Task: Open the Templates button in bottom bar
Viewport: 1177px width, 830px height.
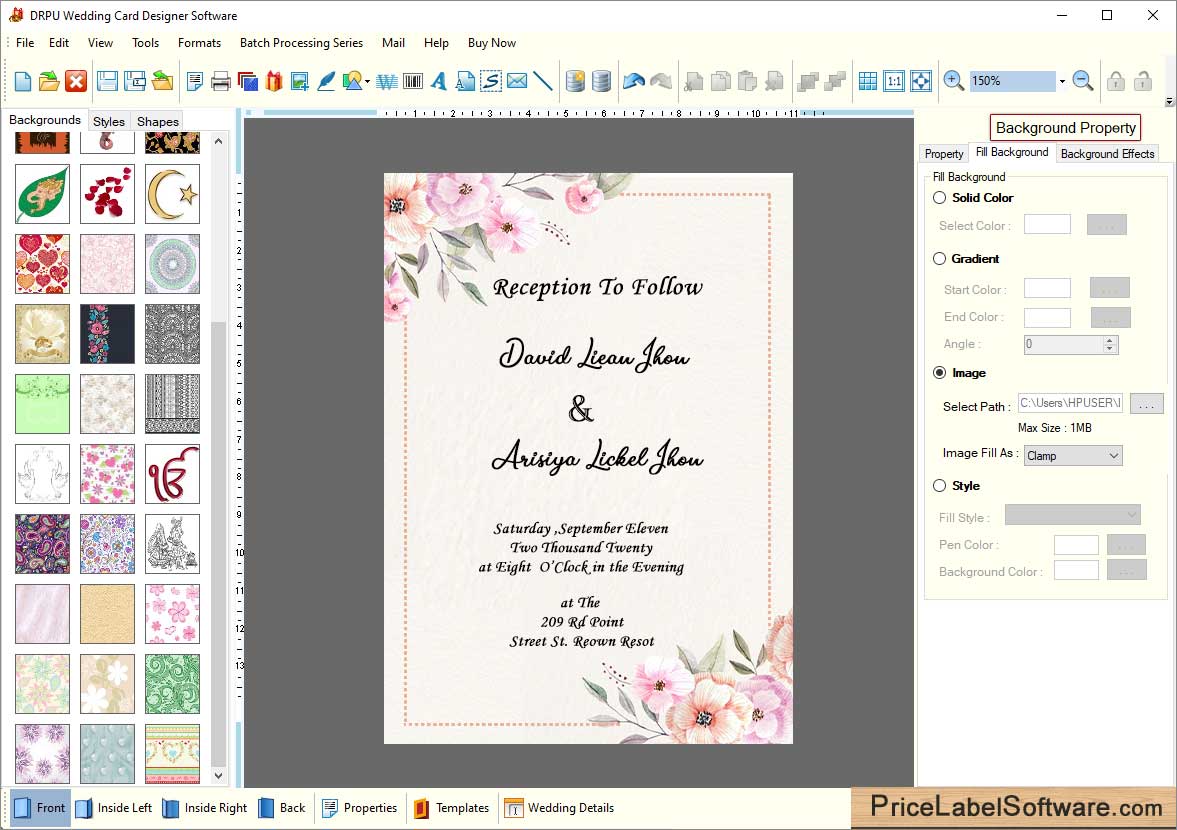Action: pyautogui.click(x=451, y=808)
